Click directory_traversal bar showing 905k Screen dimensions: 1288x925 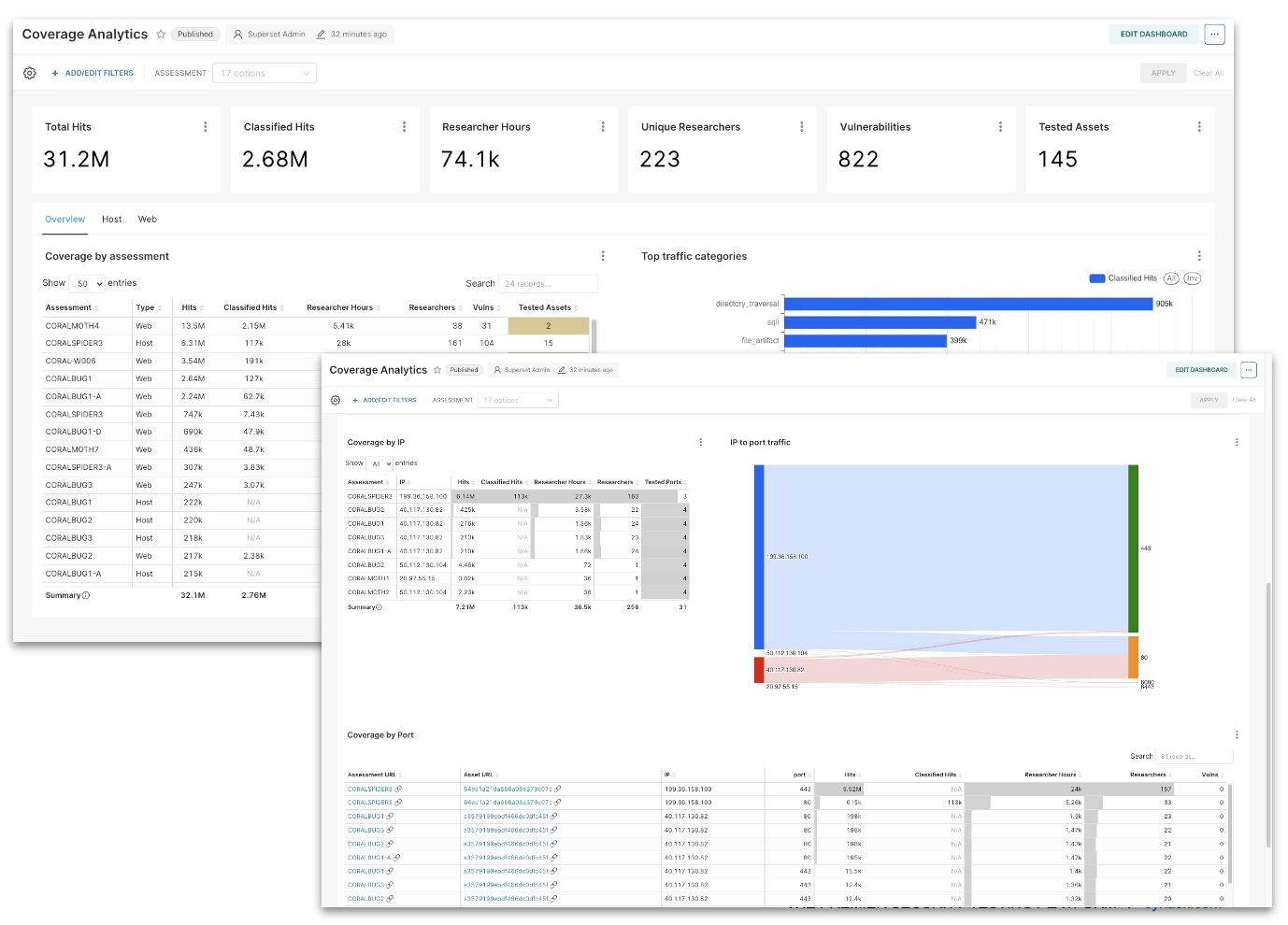pos(968,304)
